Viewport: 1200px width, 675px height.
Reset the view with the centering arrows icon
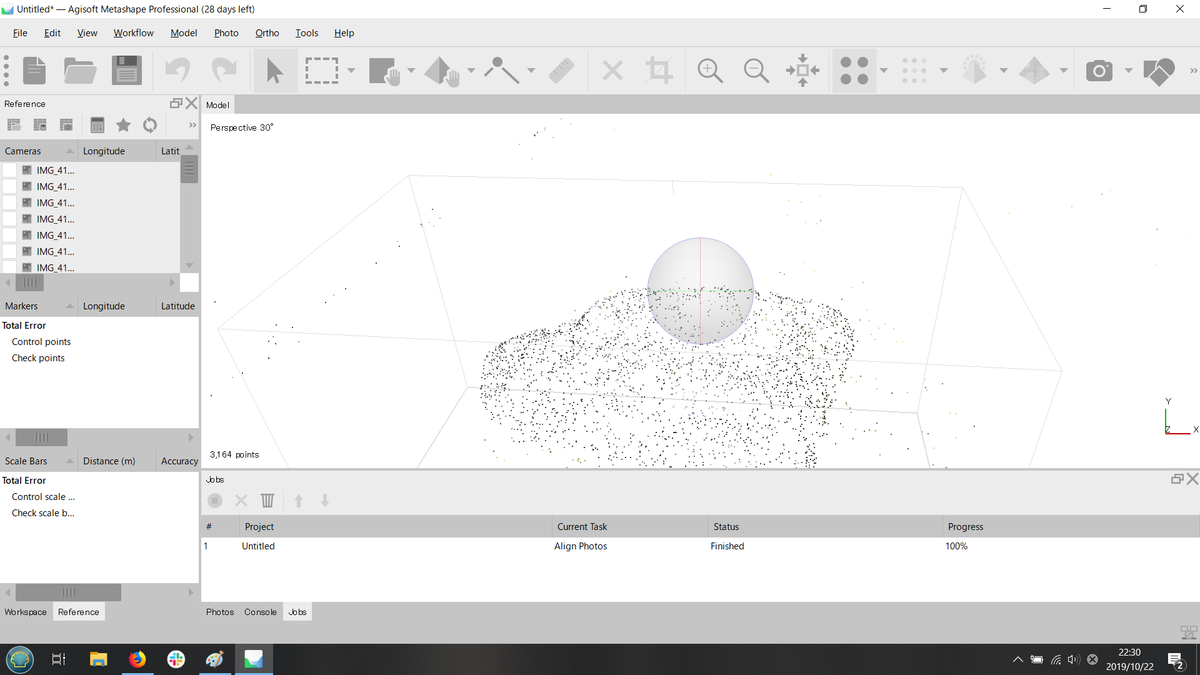[x=803, y=70]
